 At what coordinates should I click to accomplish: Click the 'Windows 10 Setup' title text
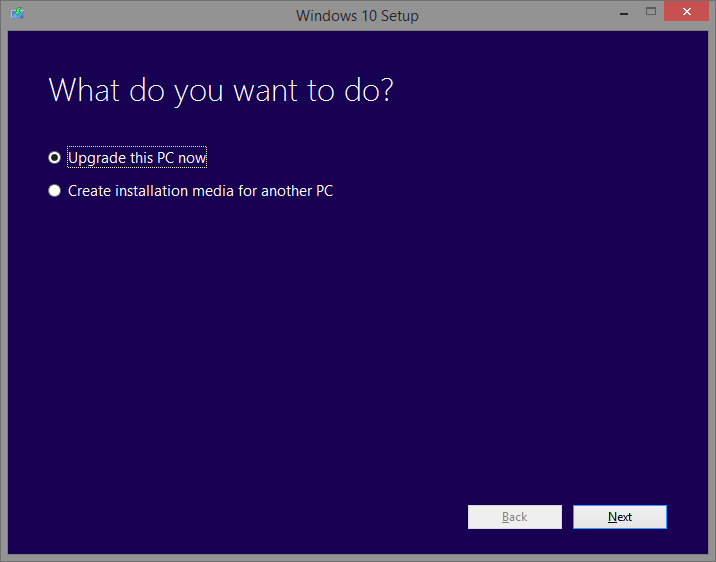click(357, 16)
